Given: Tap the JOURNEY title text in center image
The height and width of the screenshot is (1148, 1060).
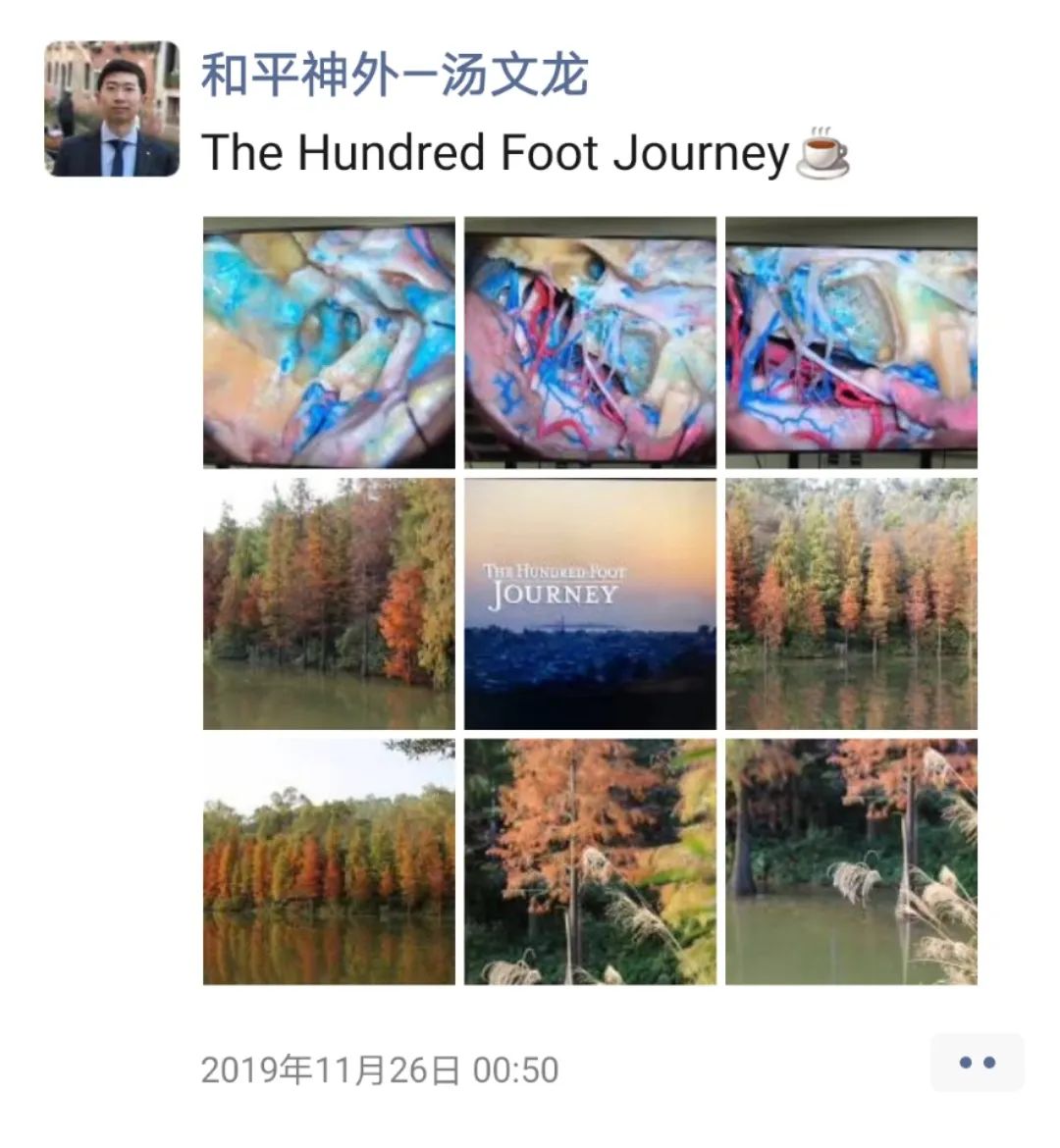Looking at the screenshot, I should coord(554,594).
